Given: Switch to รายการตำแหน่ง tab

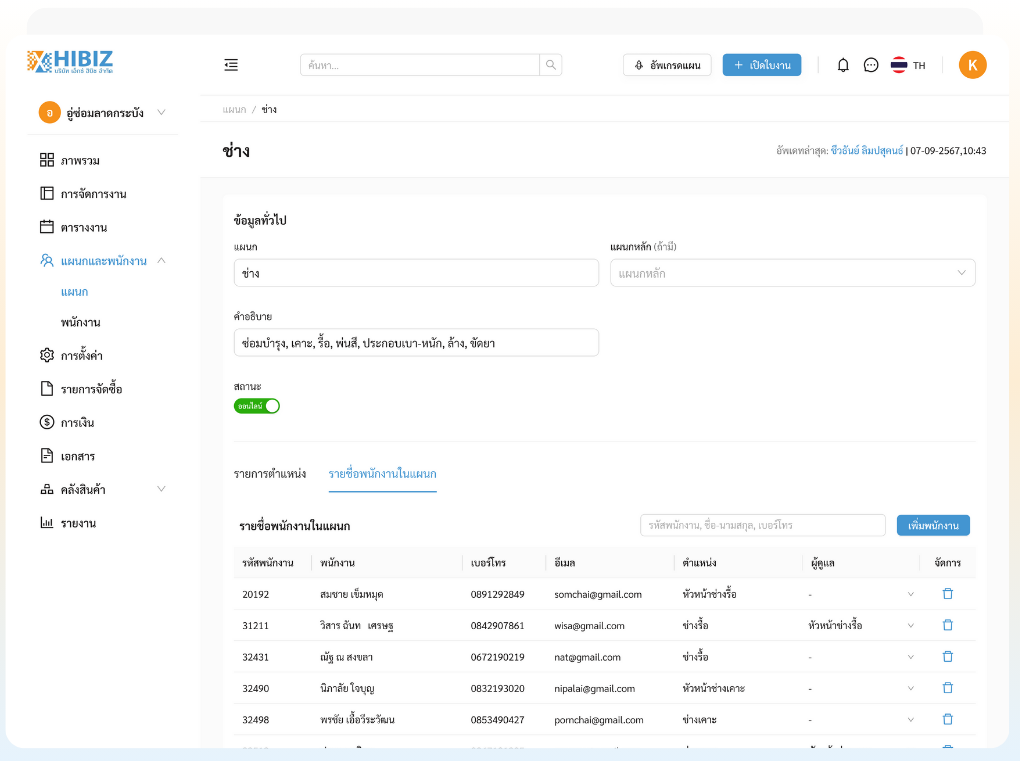Looking at the screenshot, I should (270, 474).
